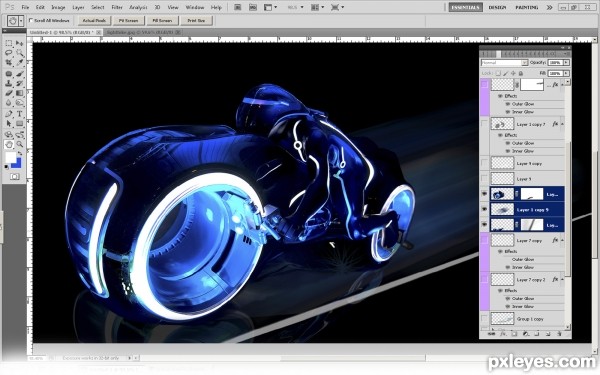Swap foreground and background colors
Screen dimensions: 600x375
coord(20,153)
